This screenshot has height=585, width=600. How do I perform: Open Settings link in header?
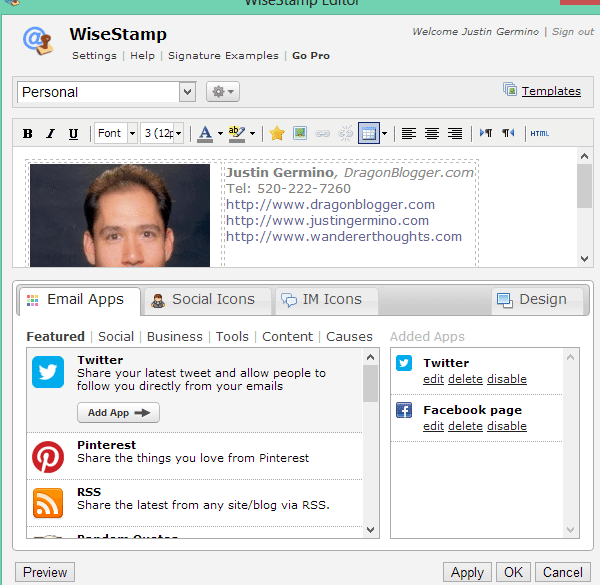[x=94, y=56]
